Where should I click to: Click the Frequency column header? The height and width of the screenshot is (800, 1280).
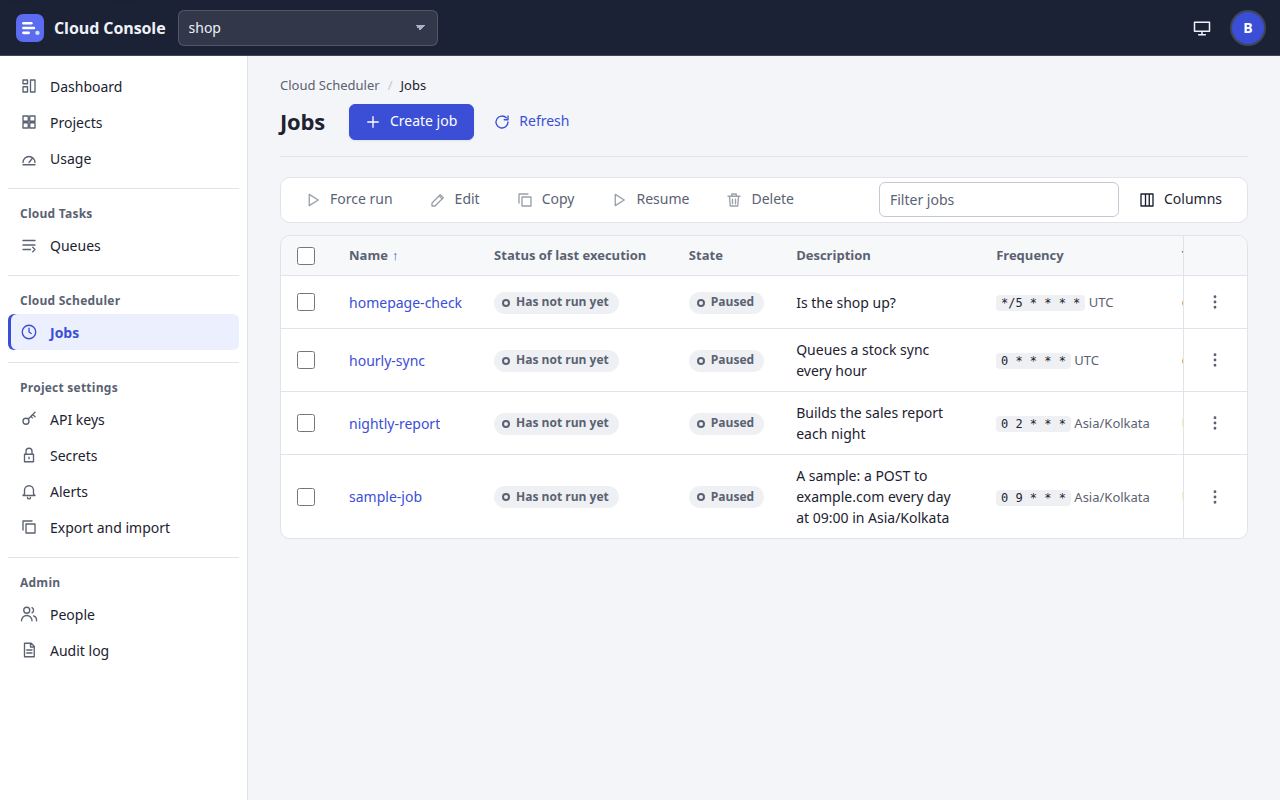(1030, 256)
